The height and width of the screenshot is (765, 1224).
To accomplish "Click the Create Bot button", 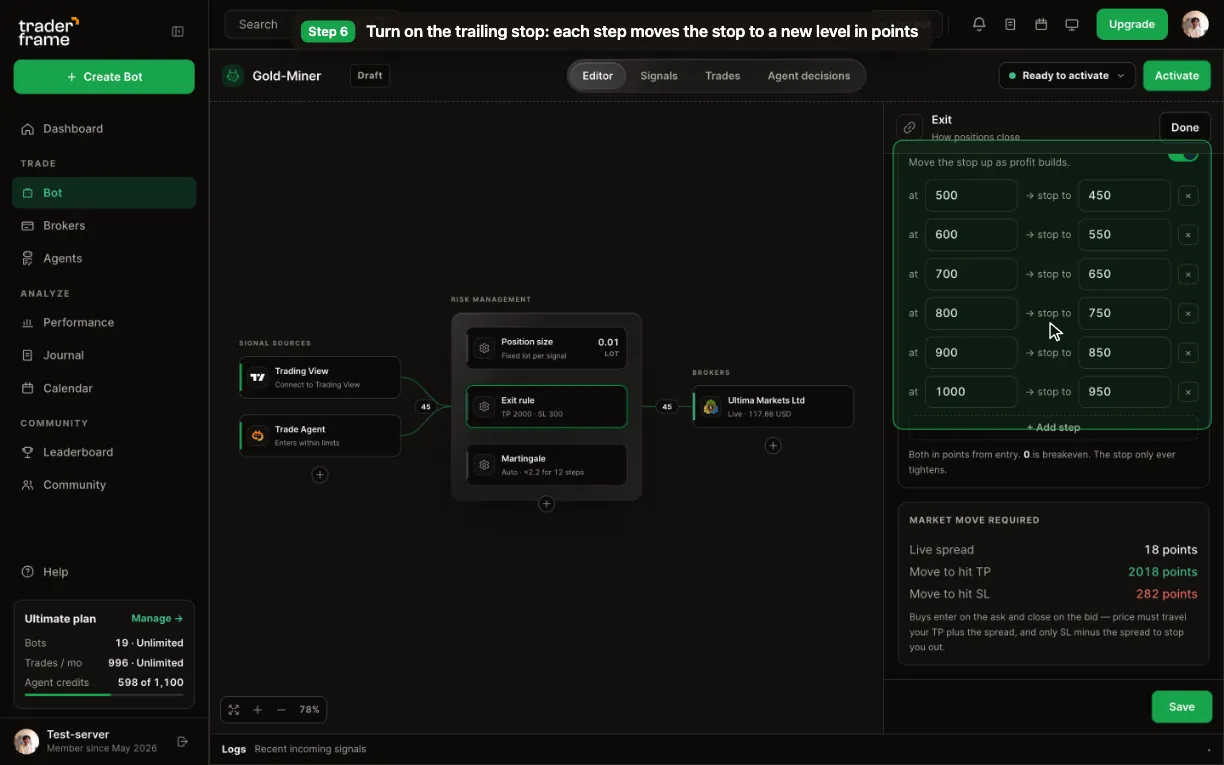I will tap(104, 77).
